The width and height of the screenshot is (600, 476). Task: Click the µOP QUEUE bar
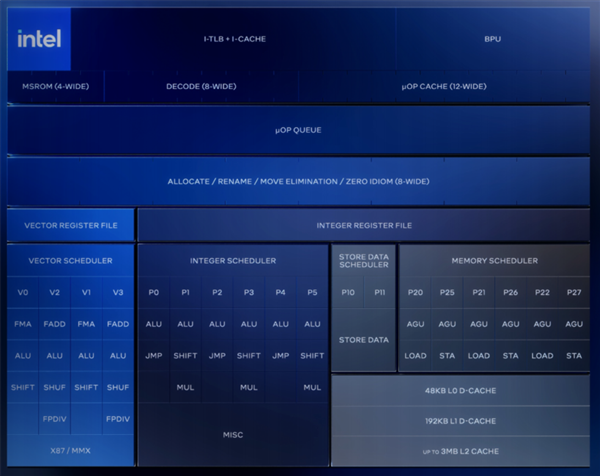coord(298,130)
